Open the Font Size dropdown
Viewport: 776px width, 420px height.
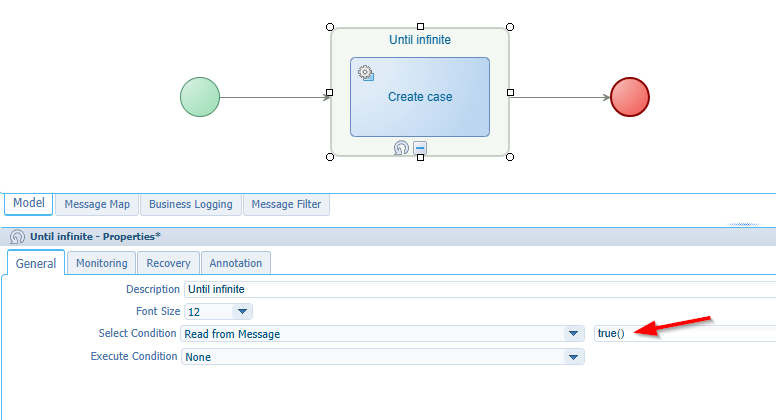(x=243, y=312)
